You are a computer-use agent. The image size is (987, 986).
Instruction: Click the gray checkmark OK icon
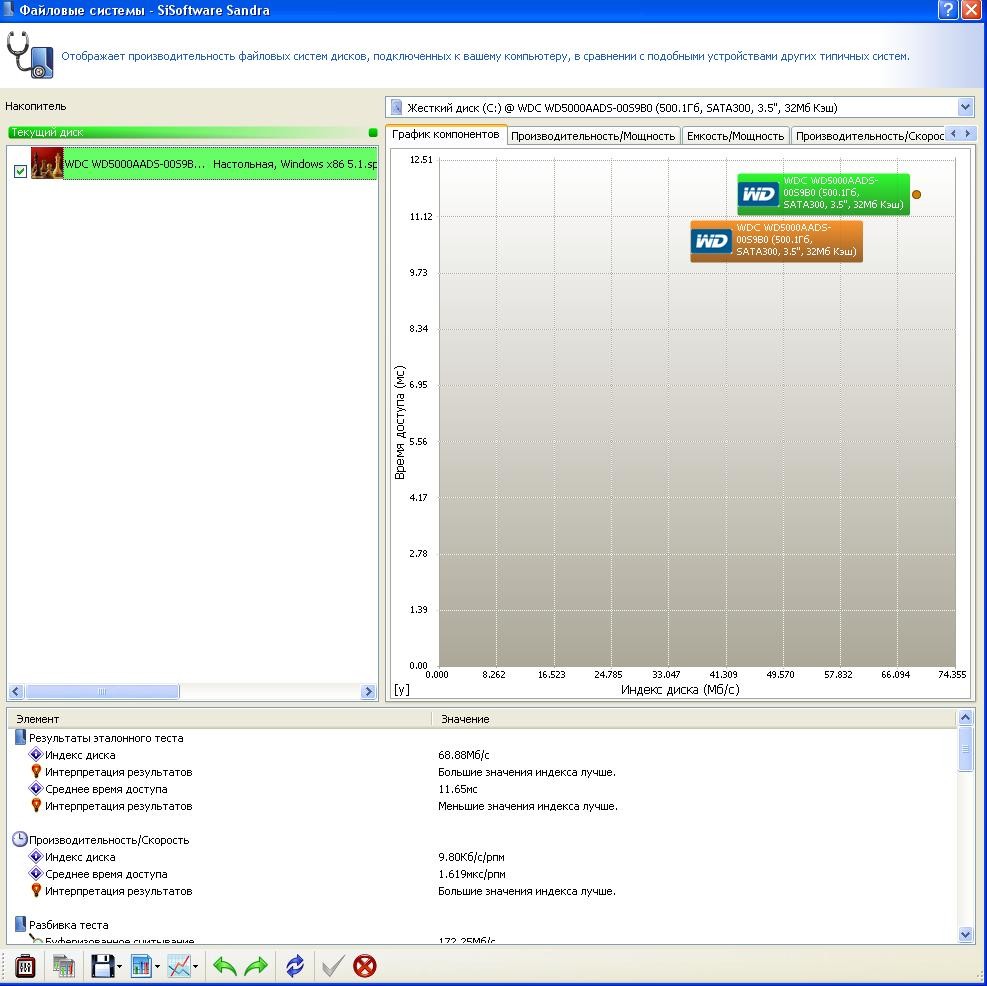pos(333,965)
